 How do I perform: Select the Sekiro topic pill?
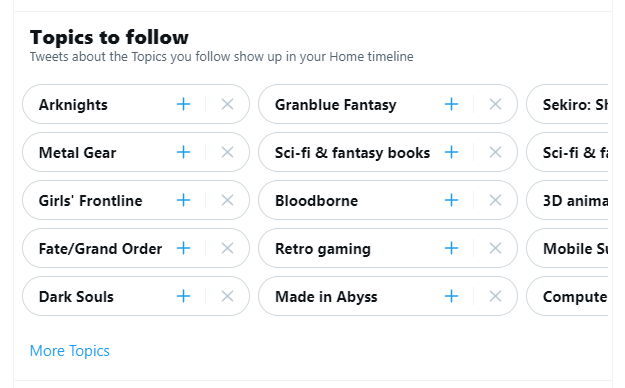[568, 104]
